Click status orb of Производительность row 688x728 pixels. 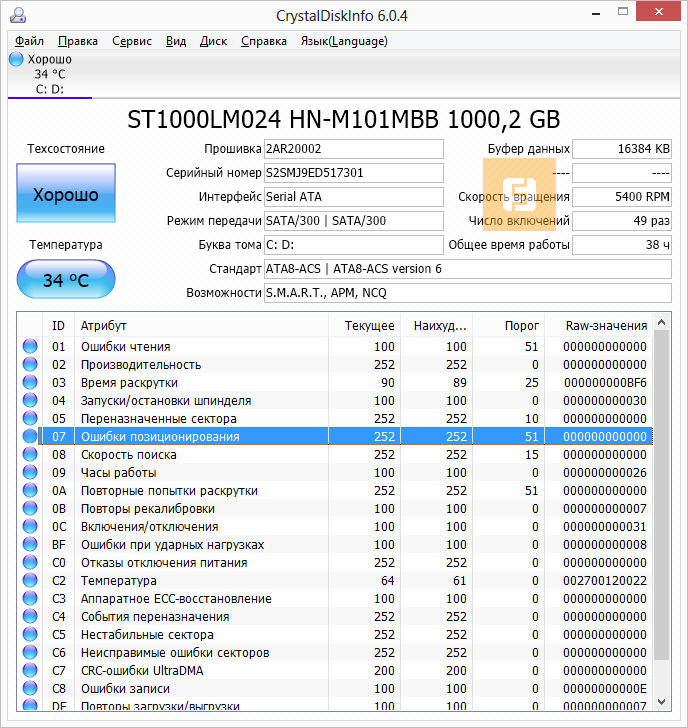point(30,364)
